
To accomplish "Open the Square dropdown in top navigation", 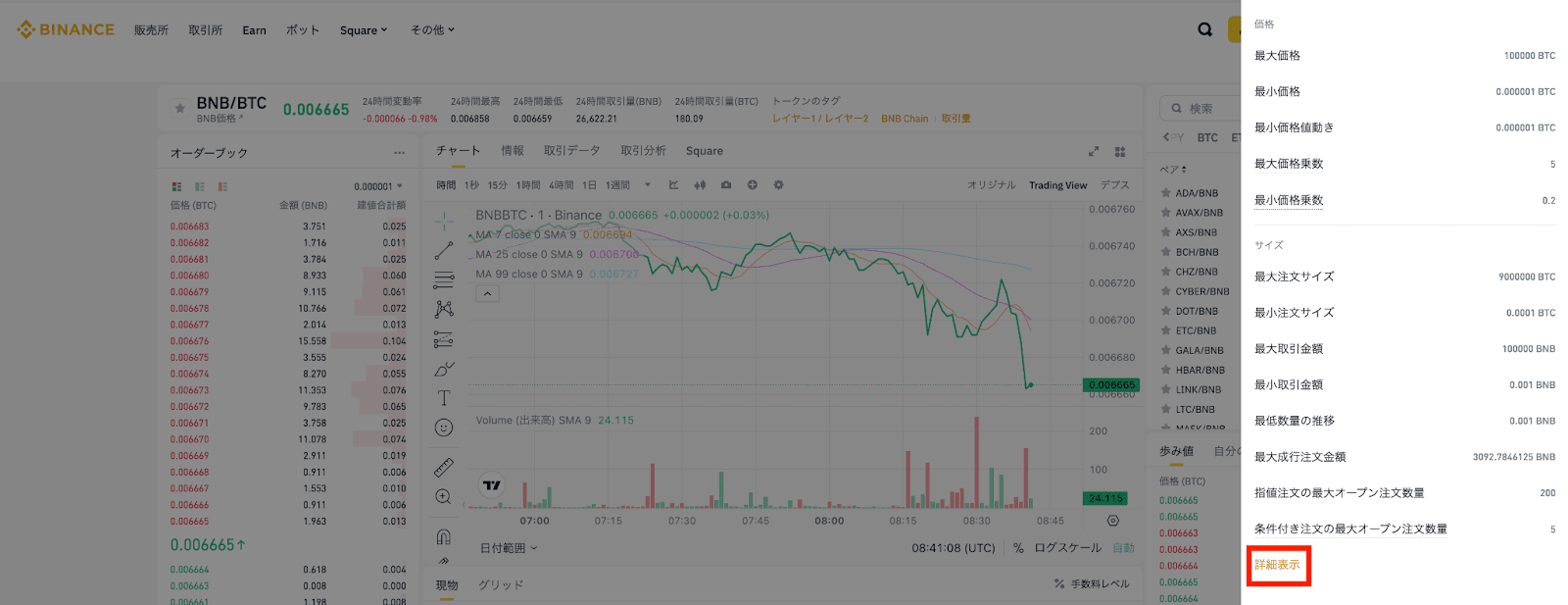I will click(363, 30).
